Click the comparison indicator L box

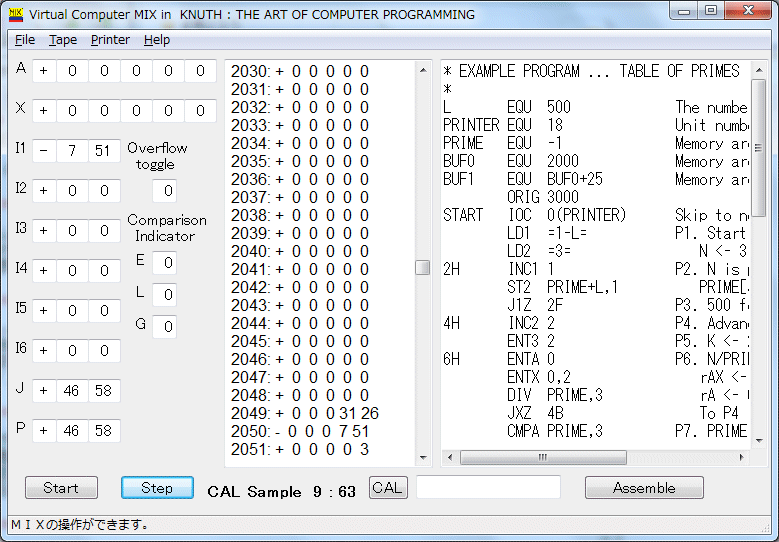pos(164,295)
